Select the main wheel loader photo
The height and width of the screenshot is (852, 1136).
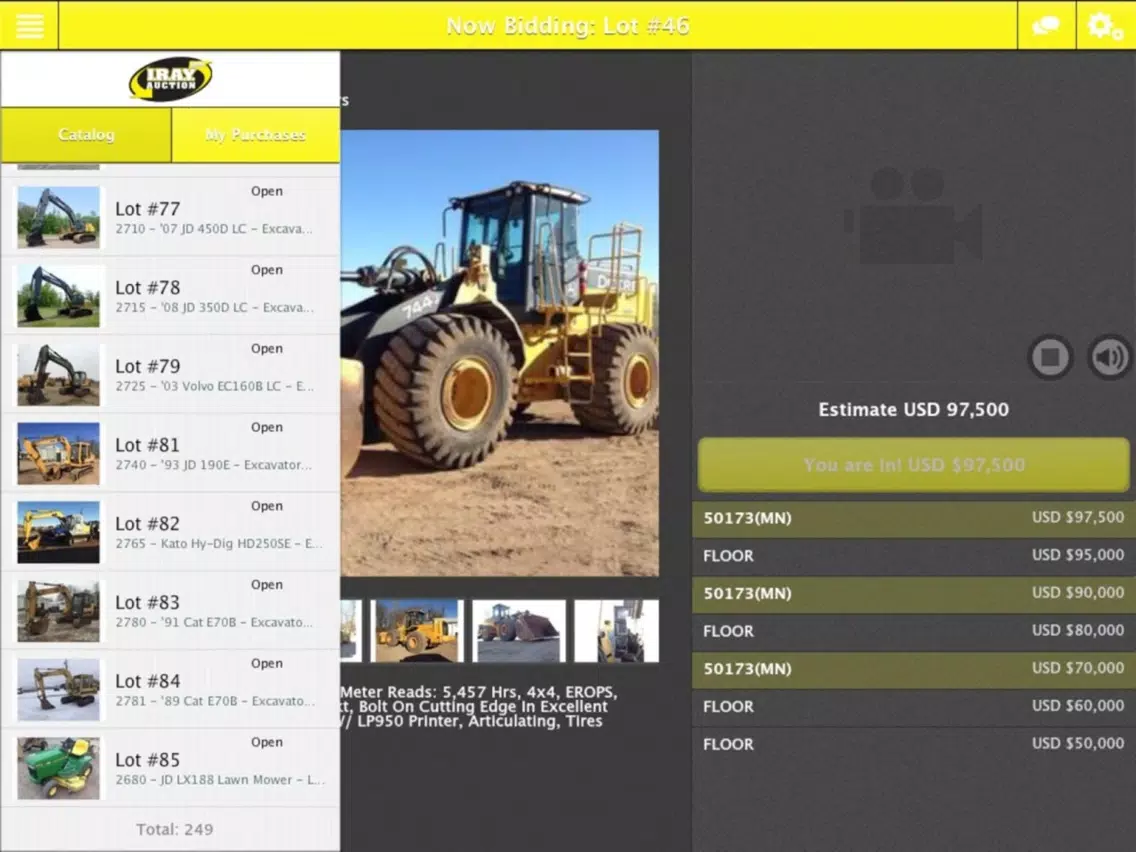coord(500,353)
